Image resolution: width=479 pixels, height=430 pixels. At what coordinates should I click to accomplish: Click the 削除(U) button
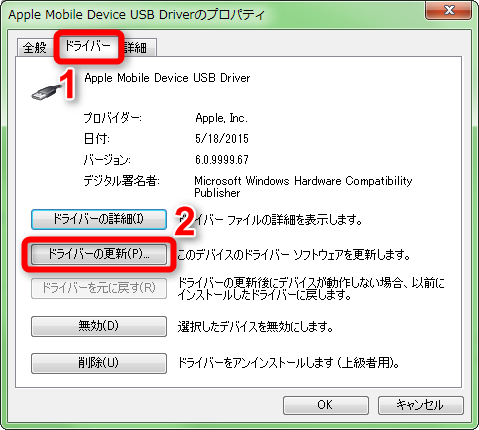(99, 363)
